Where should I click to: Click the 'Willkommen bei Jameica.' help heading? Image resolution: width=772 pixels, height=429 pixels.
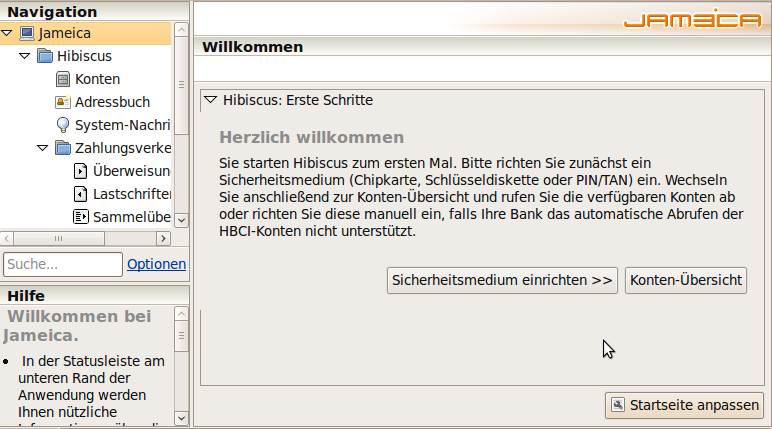coord(77,326)
